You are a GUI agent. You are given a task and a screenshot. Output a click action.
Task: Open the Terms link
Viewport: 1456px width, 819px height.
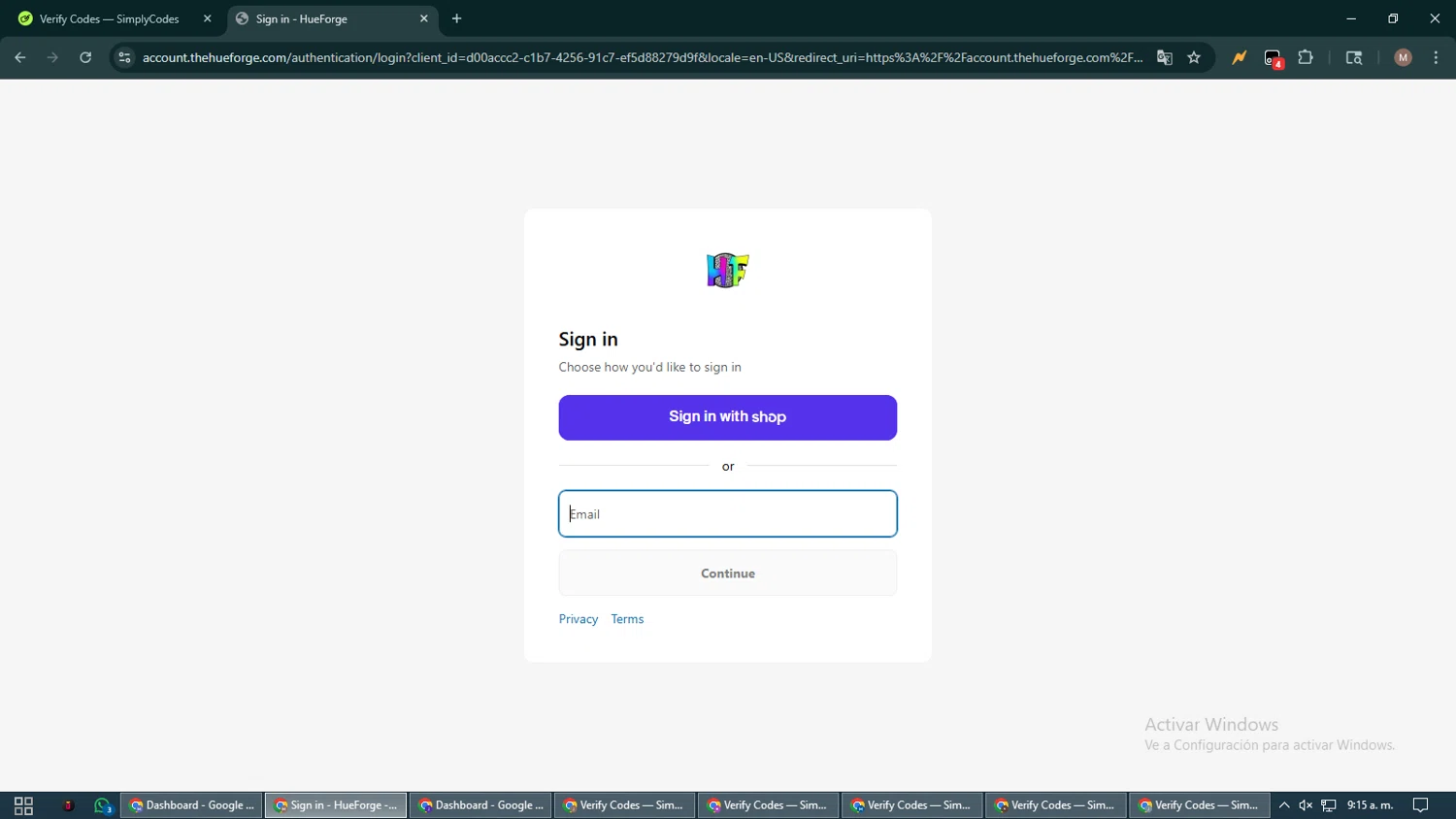click(627, 619)
